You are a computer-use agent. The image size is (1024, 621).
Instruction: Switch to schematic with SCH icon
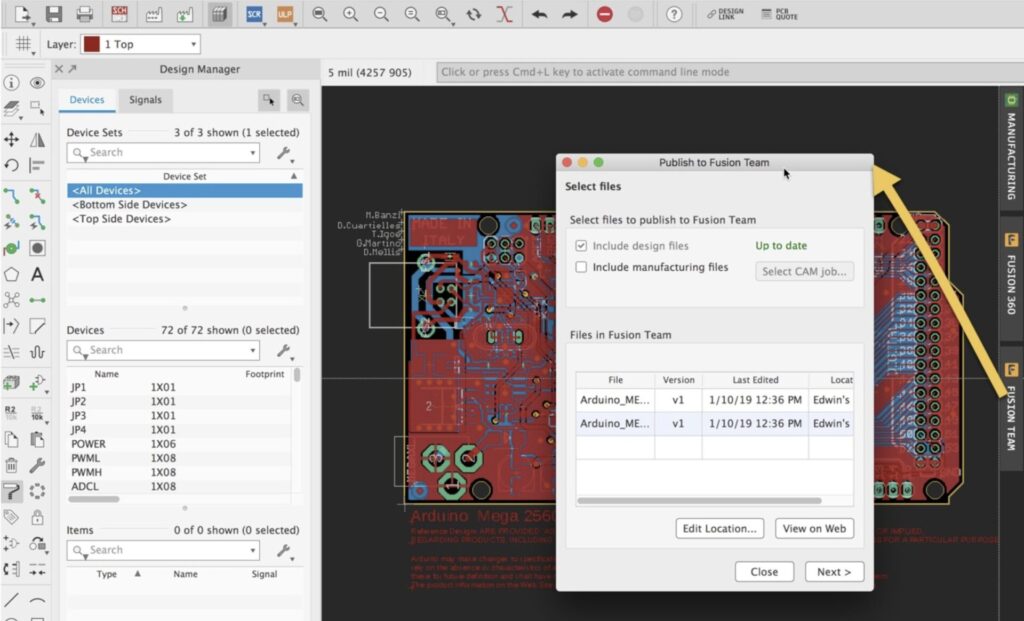click(x=120, y=14)
